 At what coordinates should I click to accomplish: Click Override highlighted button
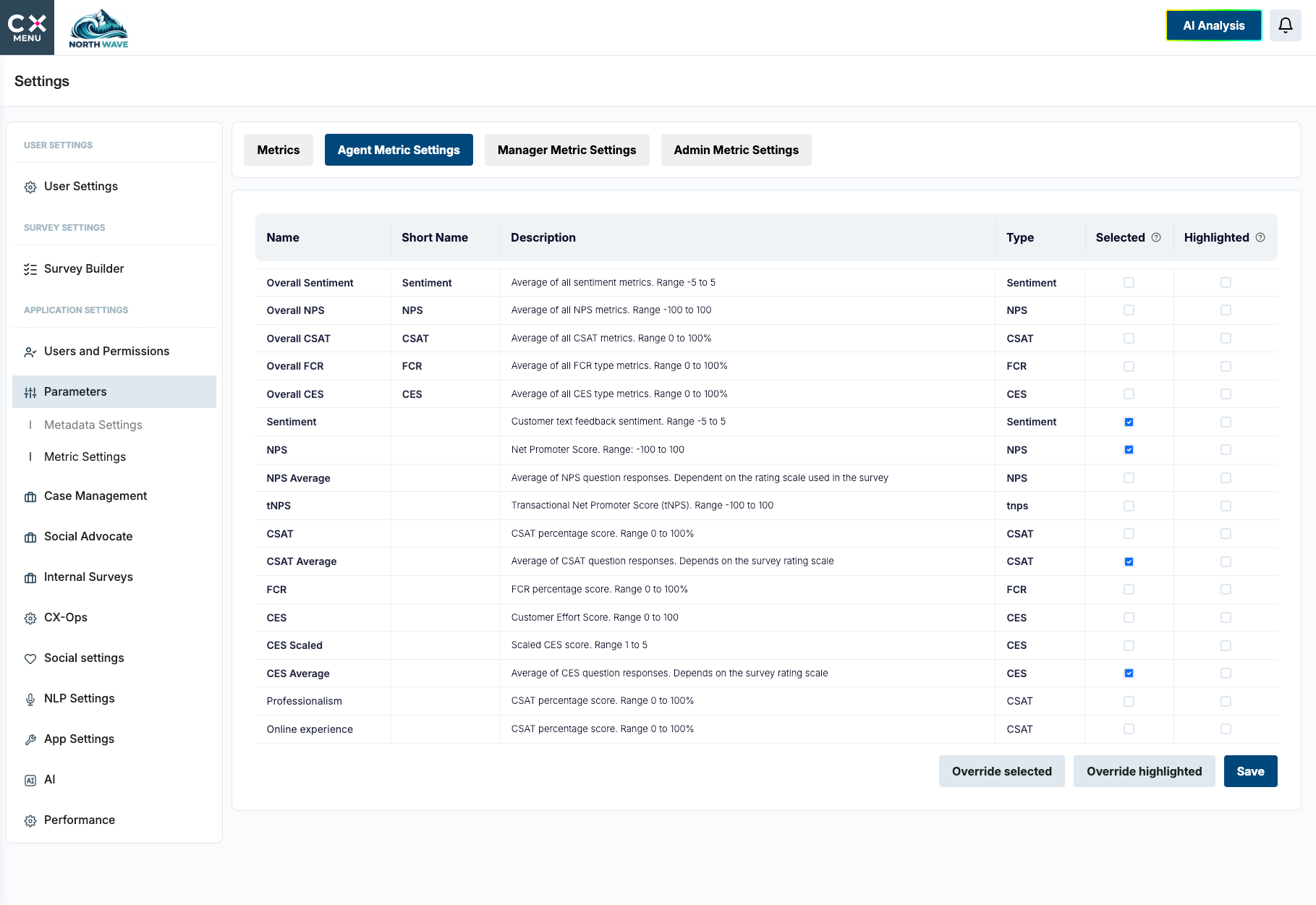1144,771
